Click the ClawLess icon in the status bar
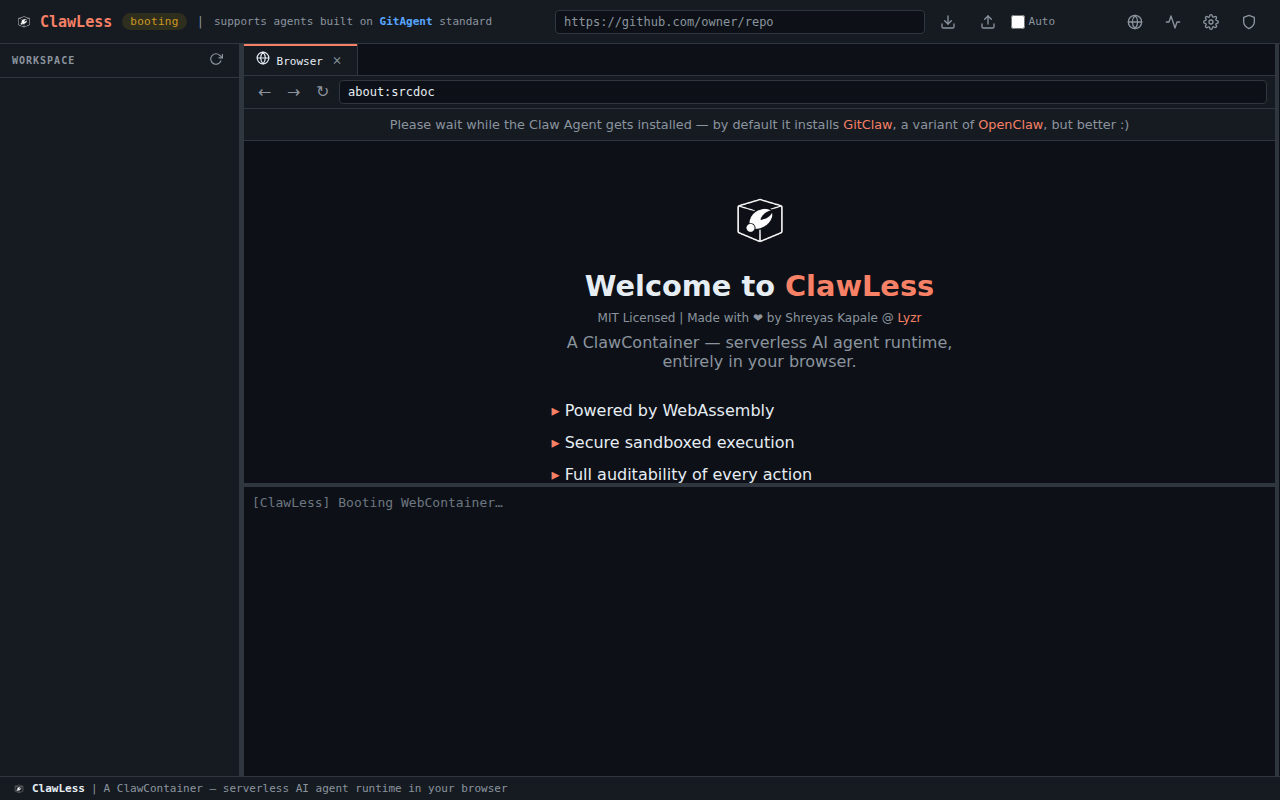Screen dimensions: 1280x800 (x=19, y=788)
